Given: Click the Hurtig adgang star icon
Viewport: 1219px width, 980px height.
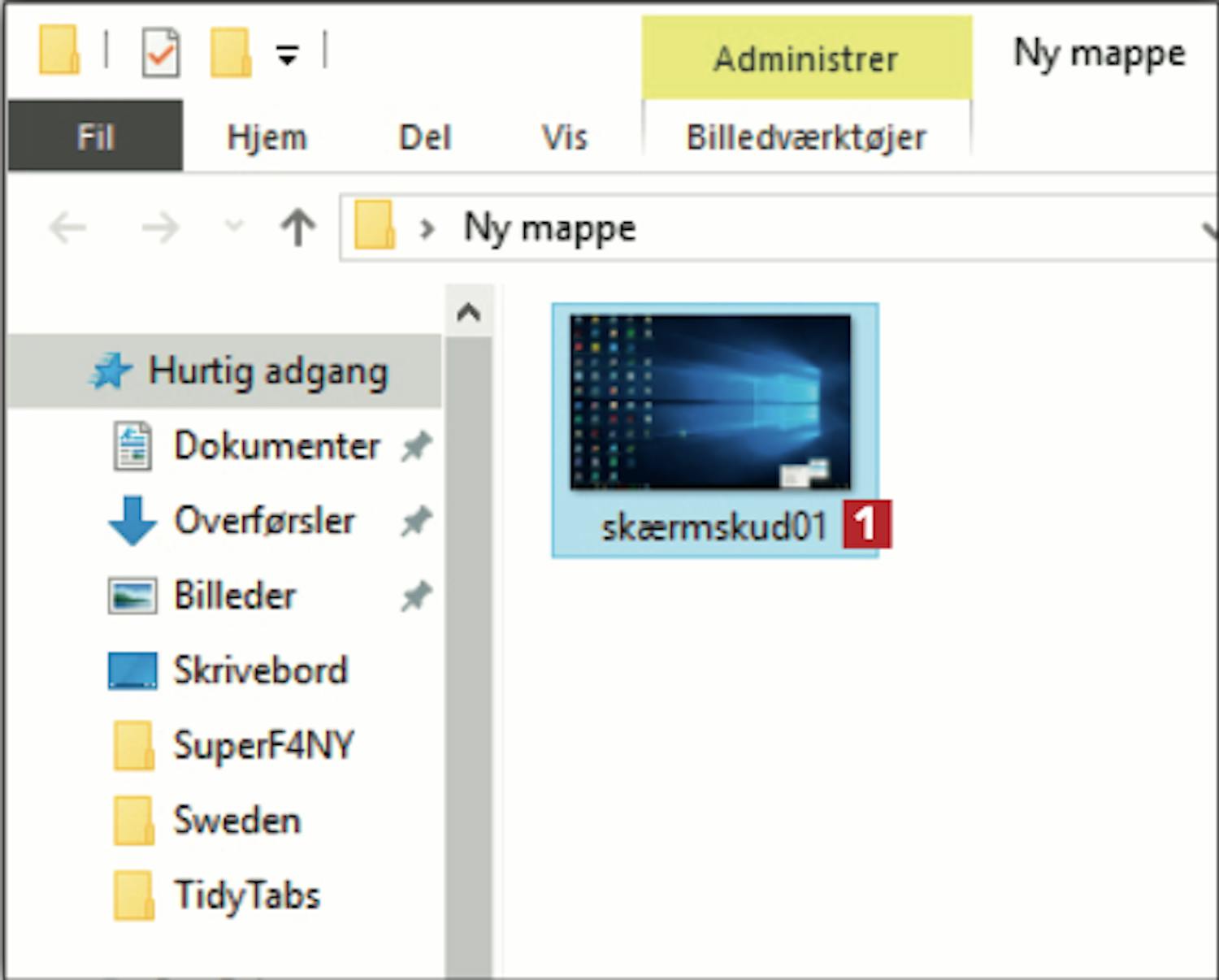Looking at the screenshot, I should pyautogui.click(x=111, y=371).
